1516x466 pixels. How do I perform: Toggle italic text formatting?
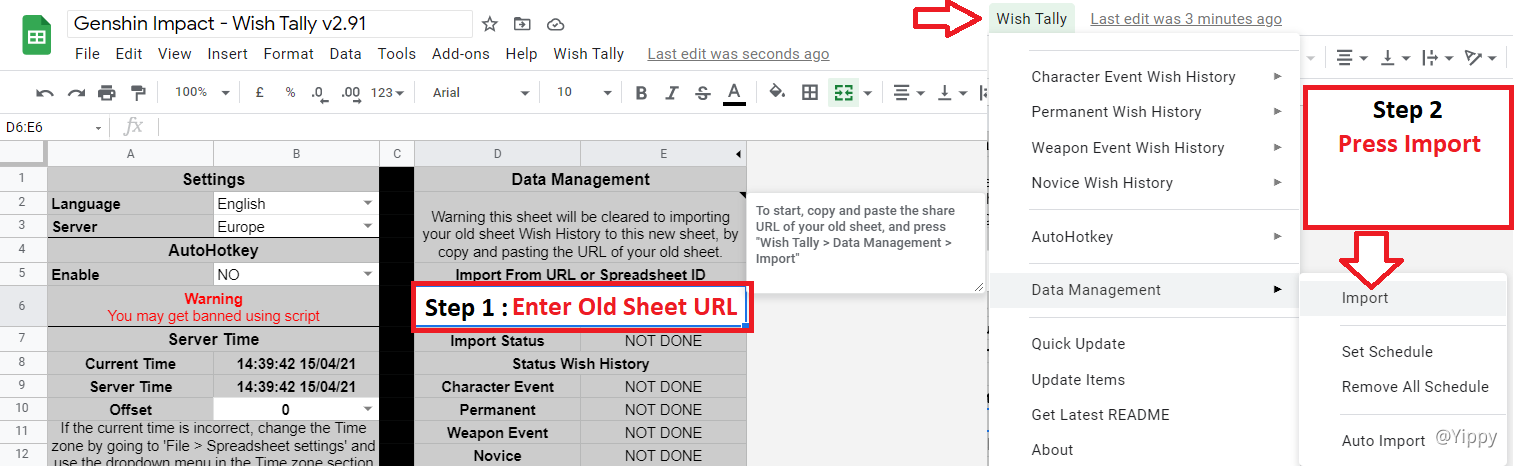(x=672, y=93)
